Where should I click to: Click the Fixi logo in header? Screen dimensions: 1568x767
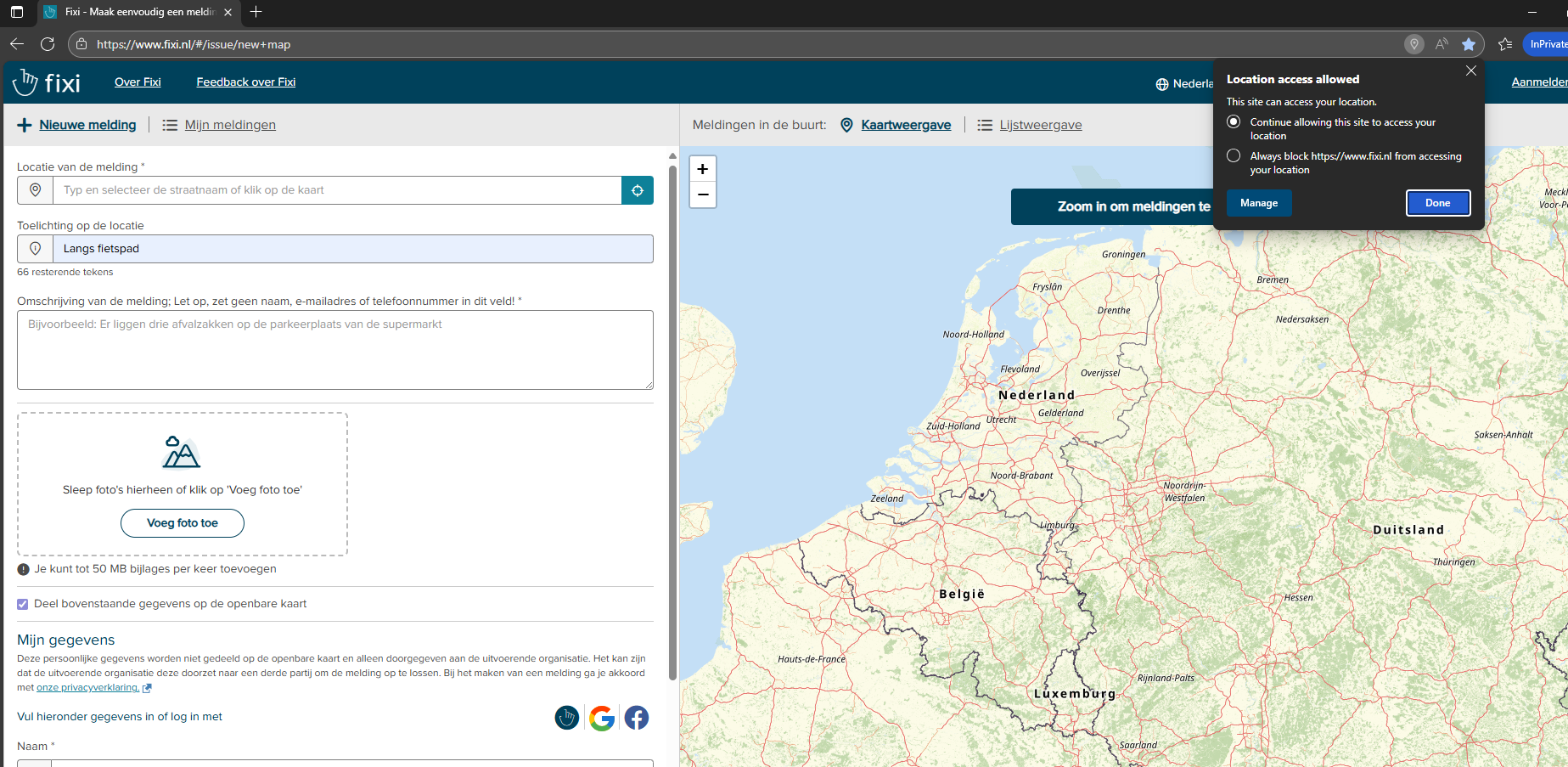coord(48,82)
